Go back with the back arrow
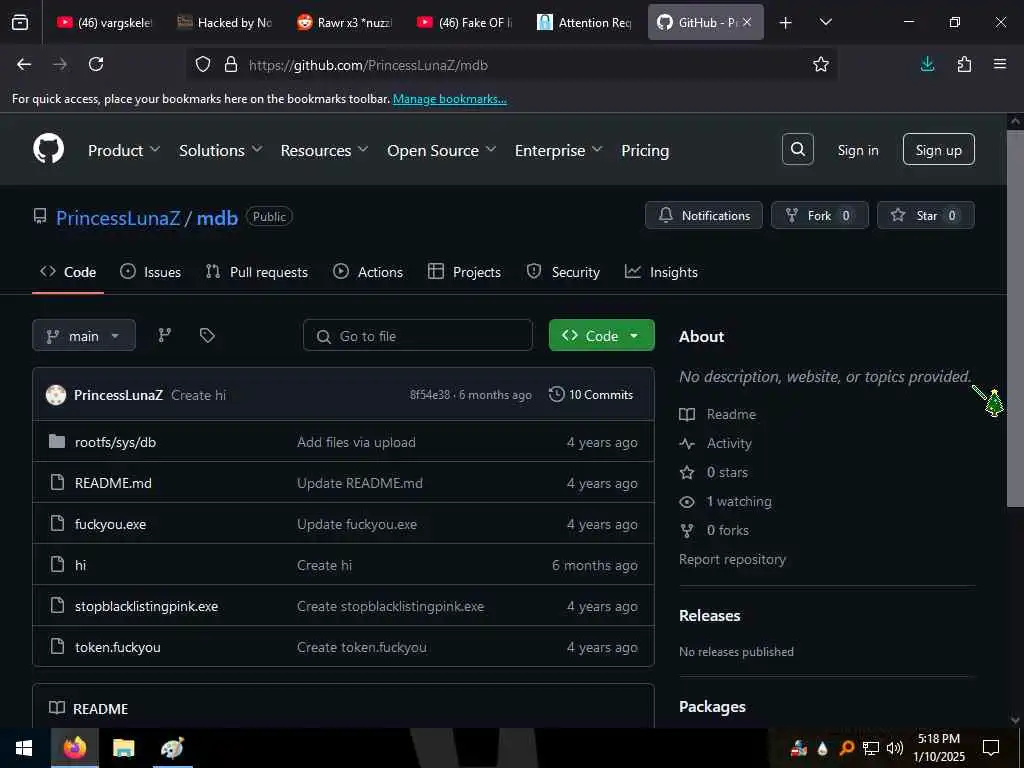Image resolution: width=1024 pixels, height=768 pixels. click(x=24, y=64)
